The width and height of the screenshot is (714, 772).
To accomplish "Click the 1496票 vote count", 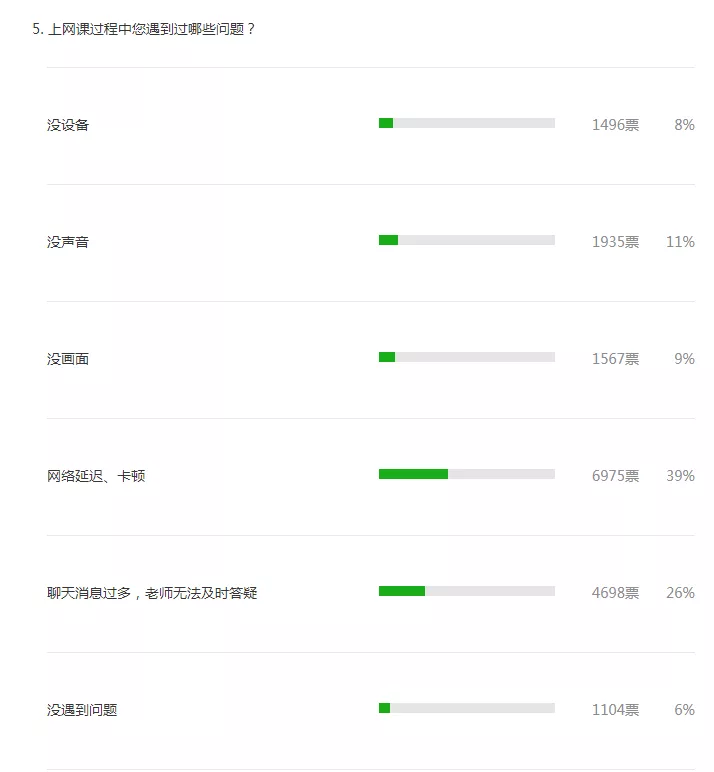I will tap(615, 125).
